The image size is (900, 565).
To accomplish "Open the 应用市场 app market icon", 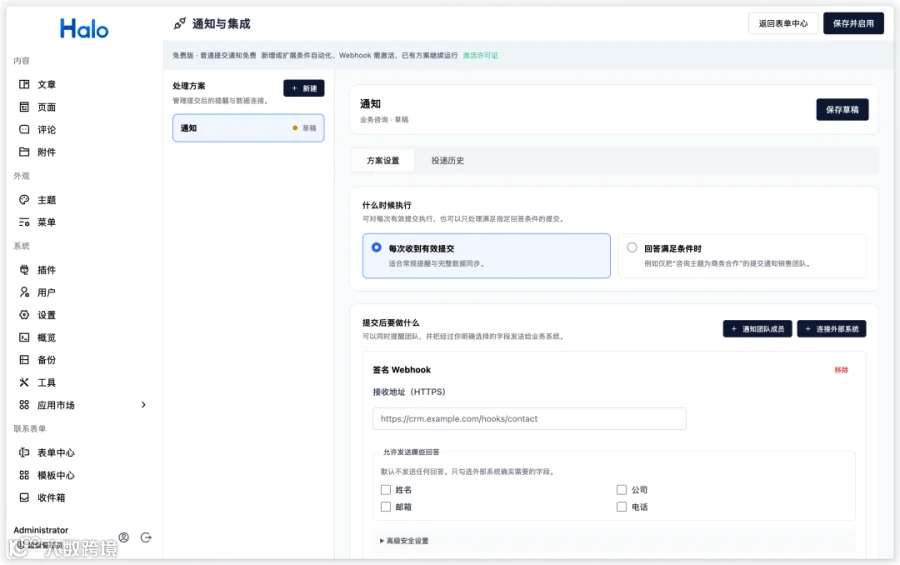I will pos(24,405).
